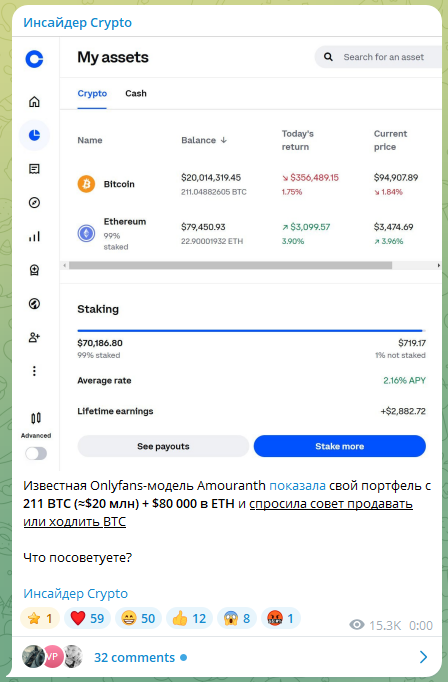The height and width of the screenshot is (682, 448).
Task: Open the Home sidebar icon
Action: (x=34, y=102)
